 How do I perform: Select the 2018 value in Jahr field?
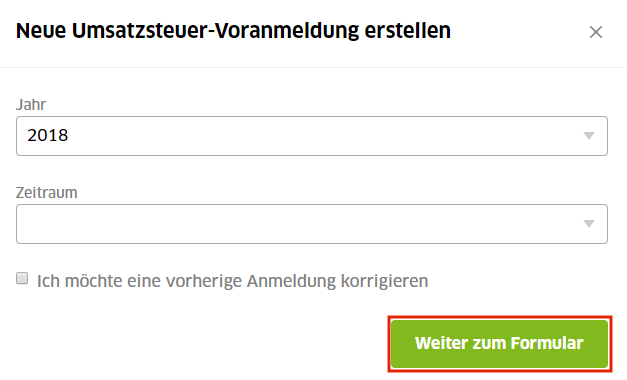coord(48,135)
